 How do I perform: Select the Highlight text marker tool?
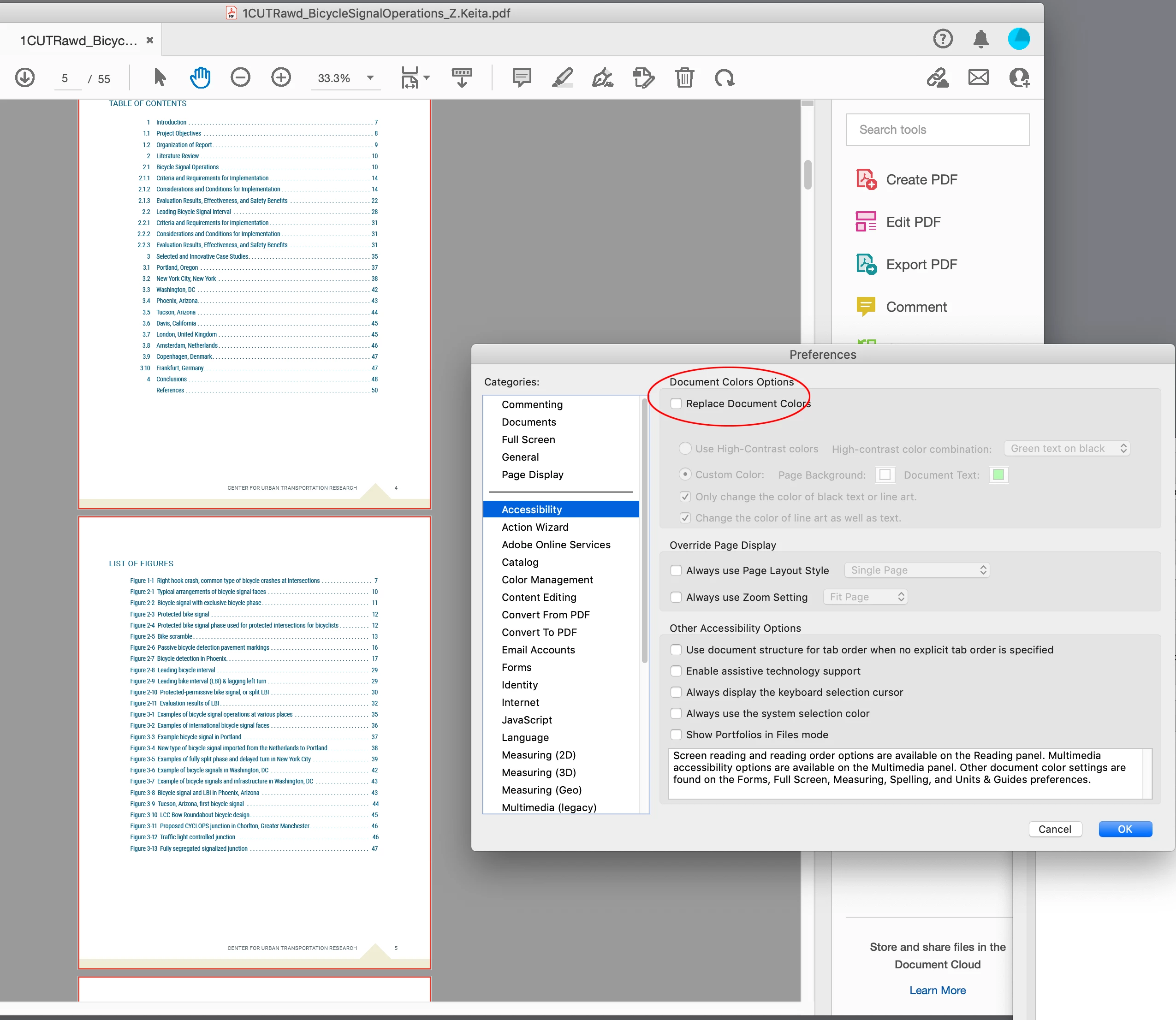click(x=562, y=77)
